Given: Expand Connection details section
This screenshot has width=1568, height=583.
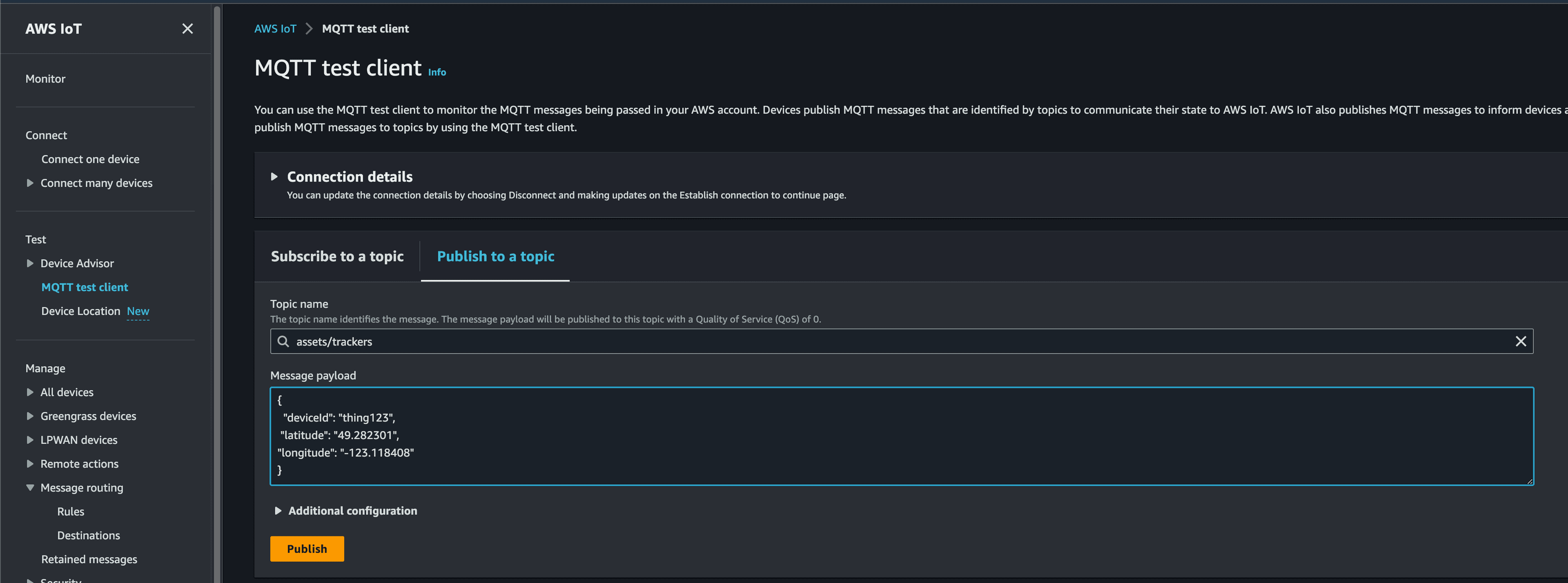Looking at the screenshot, I should coord(274,176).
